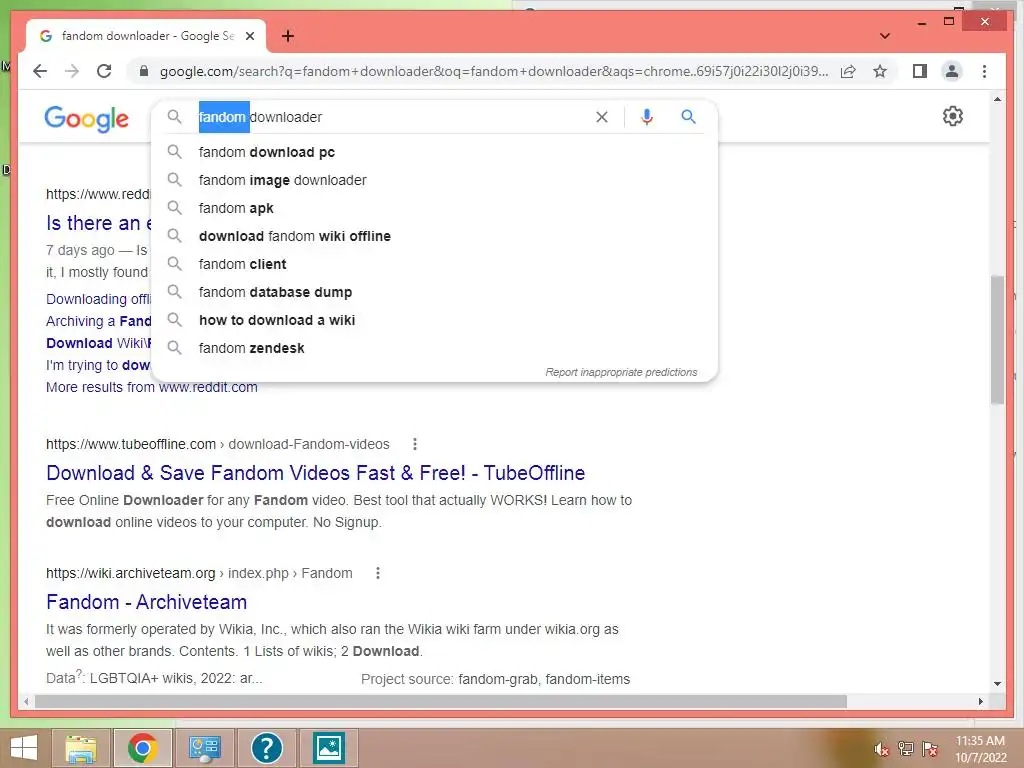Open options for TubeOffline result
This screenshot has width=1024, height=768.
414,444
